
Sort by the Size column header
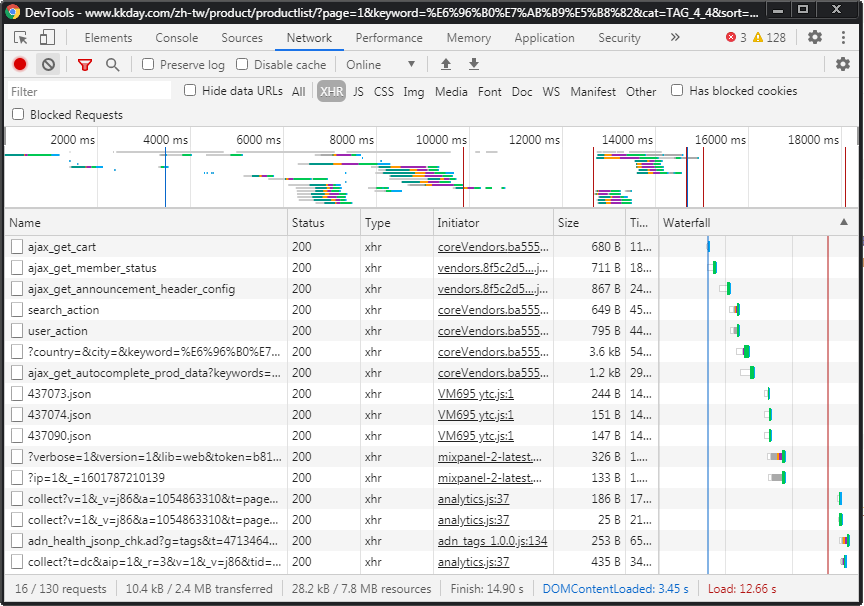pyautogui.click(x=589, y=223)
